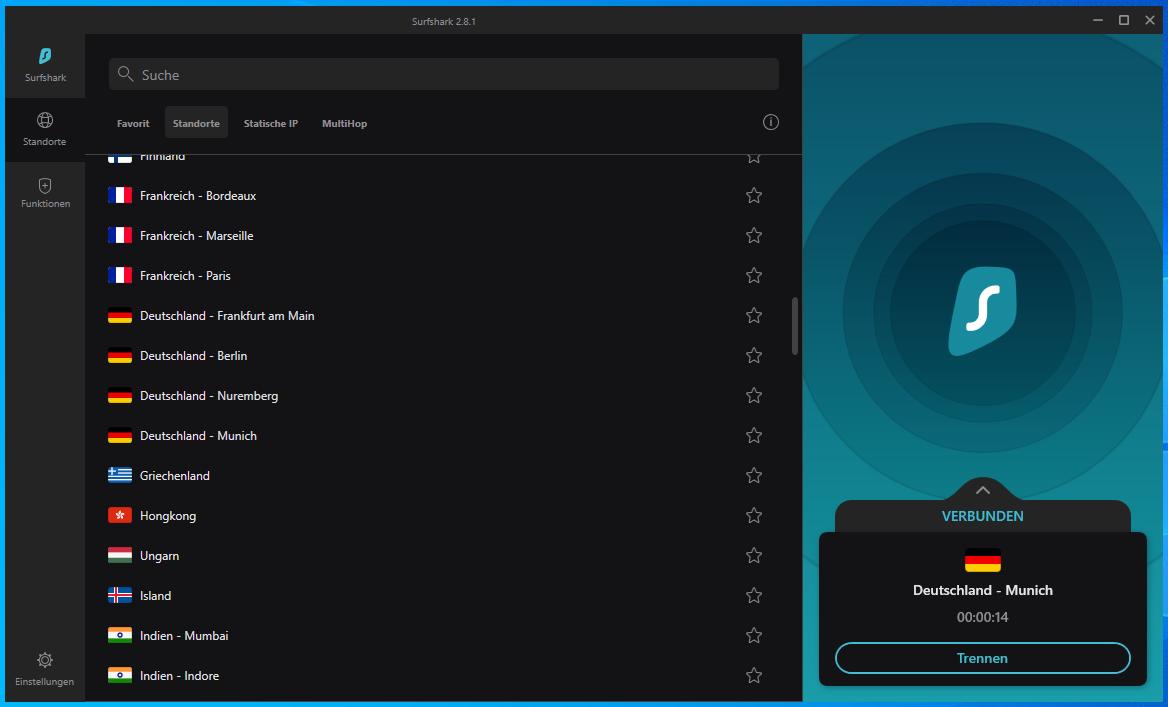
Task: Maximize the Surfshark window
Action: (x=1124, y=20)
